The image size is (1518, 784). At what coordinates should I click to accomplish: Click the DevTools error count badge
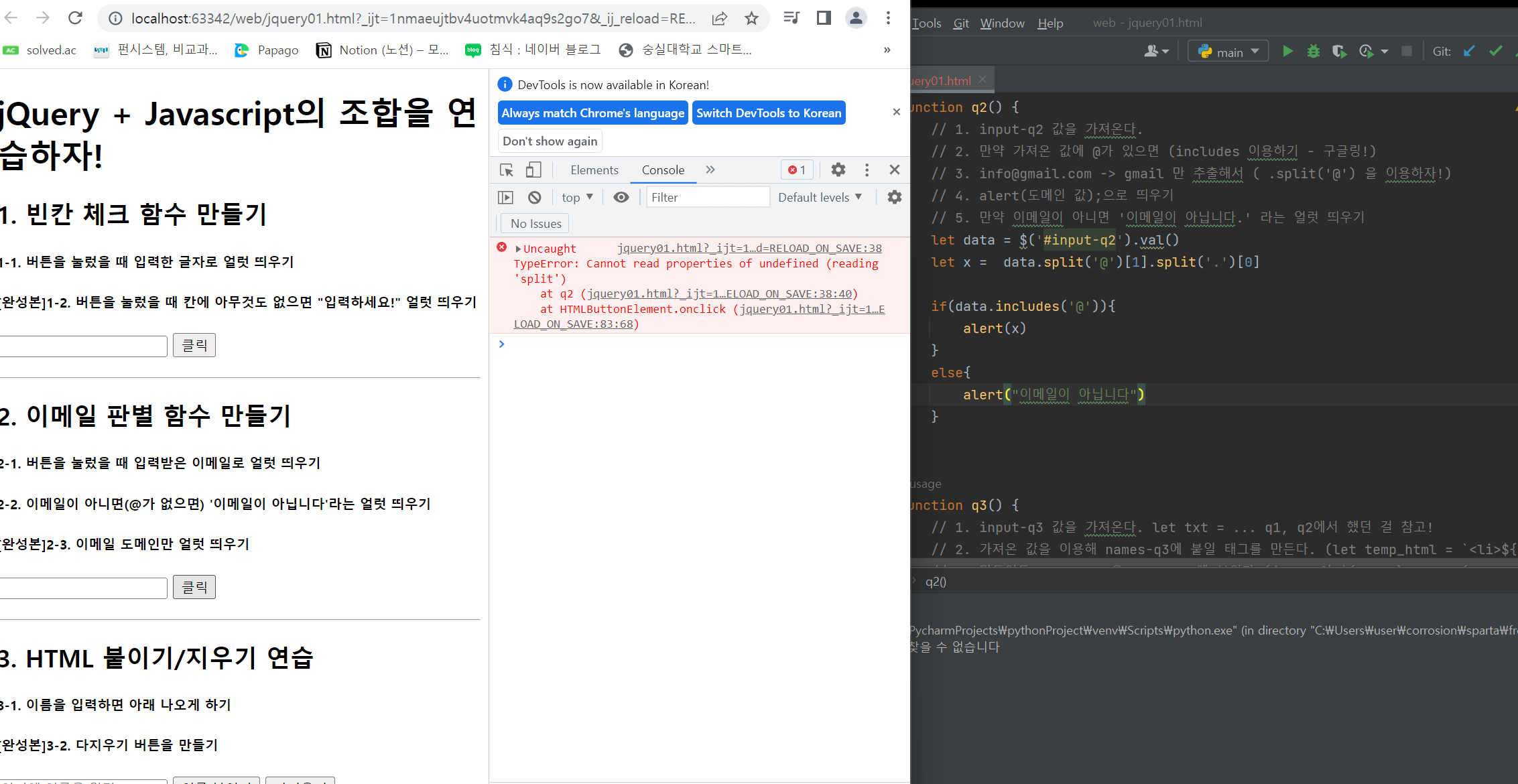coord(797,170)
